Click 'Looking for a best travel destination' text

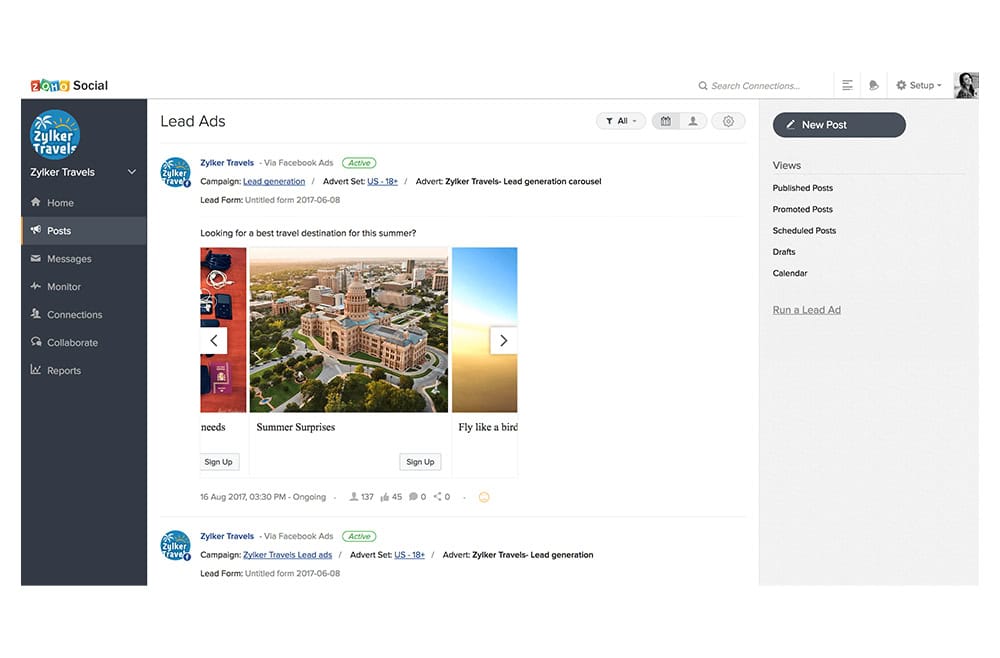308,233
